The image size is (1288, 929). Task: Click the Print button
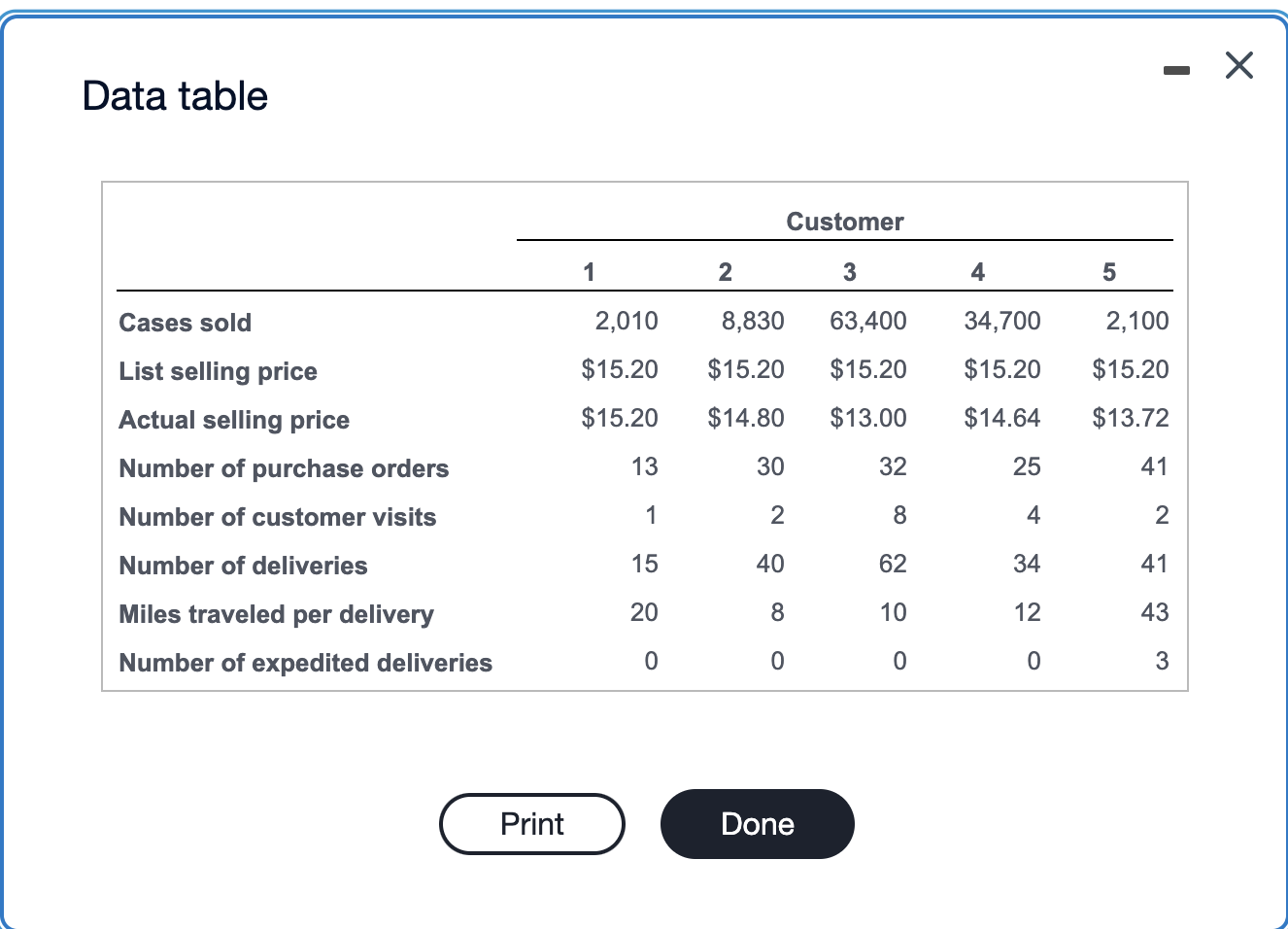tap(531, 823)
